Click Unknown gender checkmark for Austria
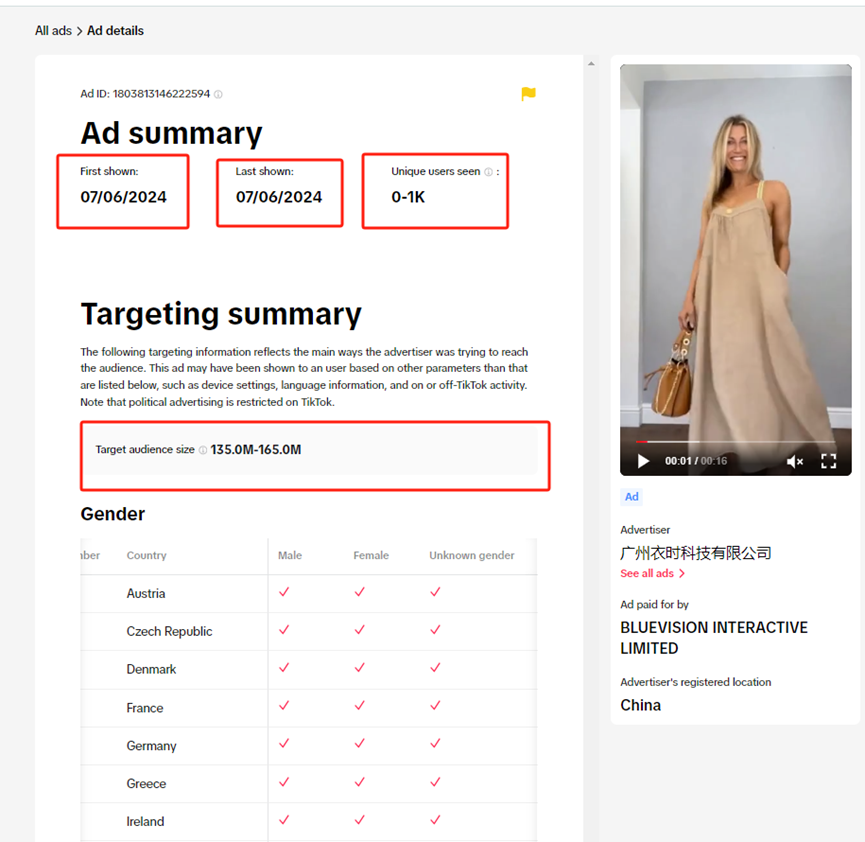Viewport: 865px width, 842px height. click(x=435, y=592)
